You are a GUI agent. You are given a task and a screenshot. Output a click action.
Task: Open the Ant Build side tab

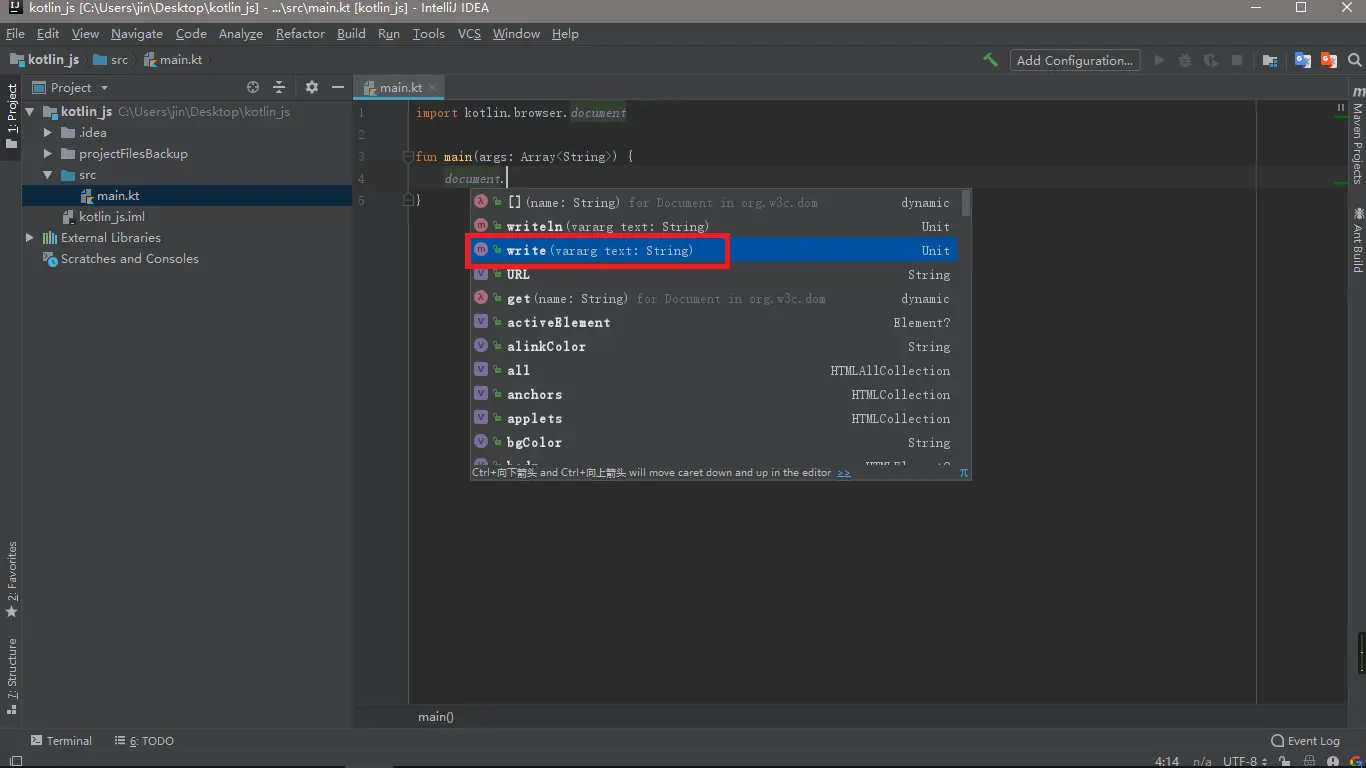[1358, 241]
